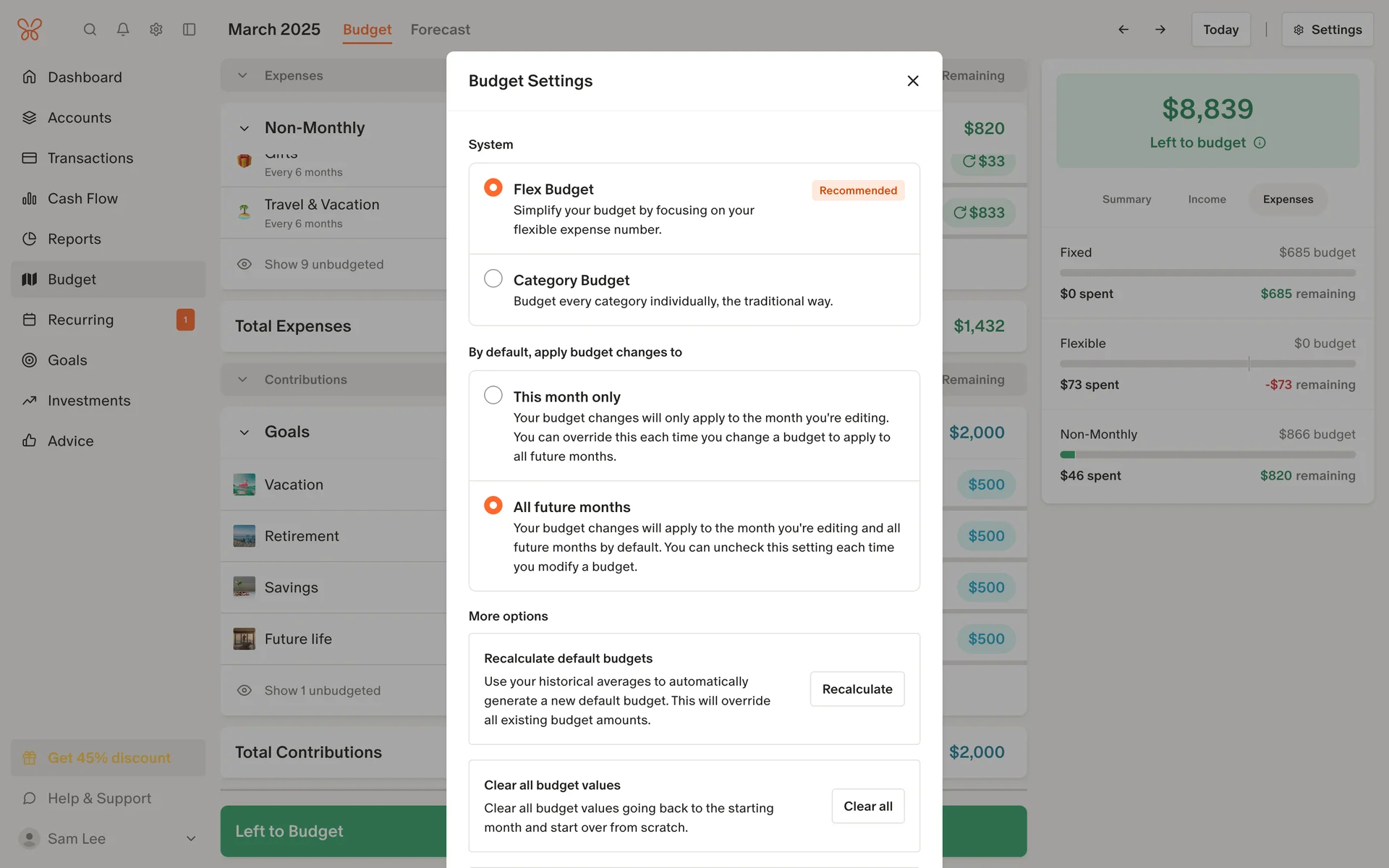Image resolution: width=1389 pixels, height=868 pixels.
Task: Open Cash Flow in sidebar
Action: pyautogui.click(x=82, y=198)
